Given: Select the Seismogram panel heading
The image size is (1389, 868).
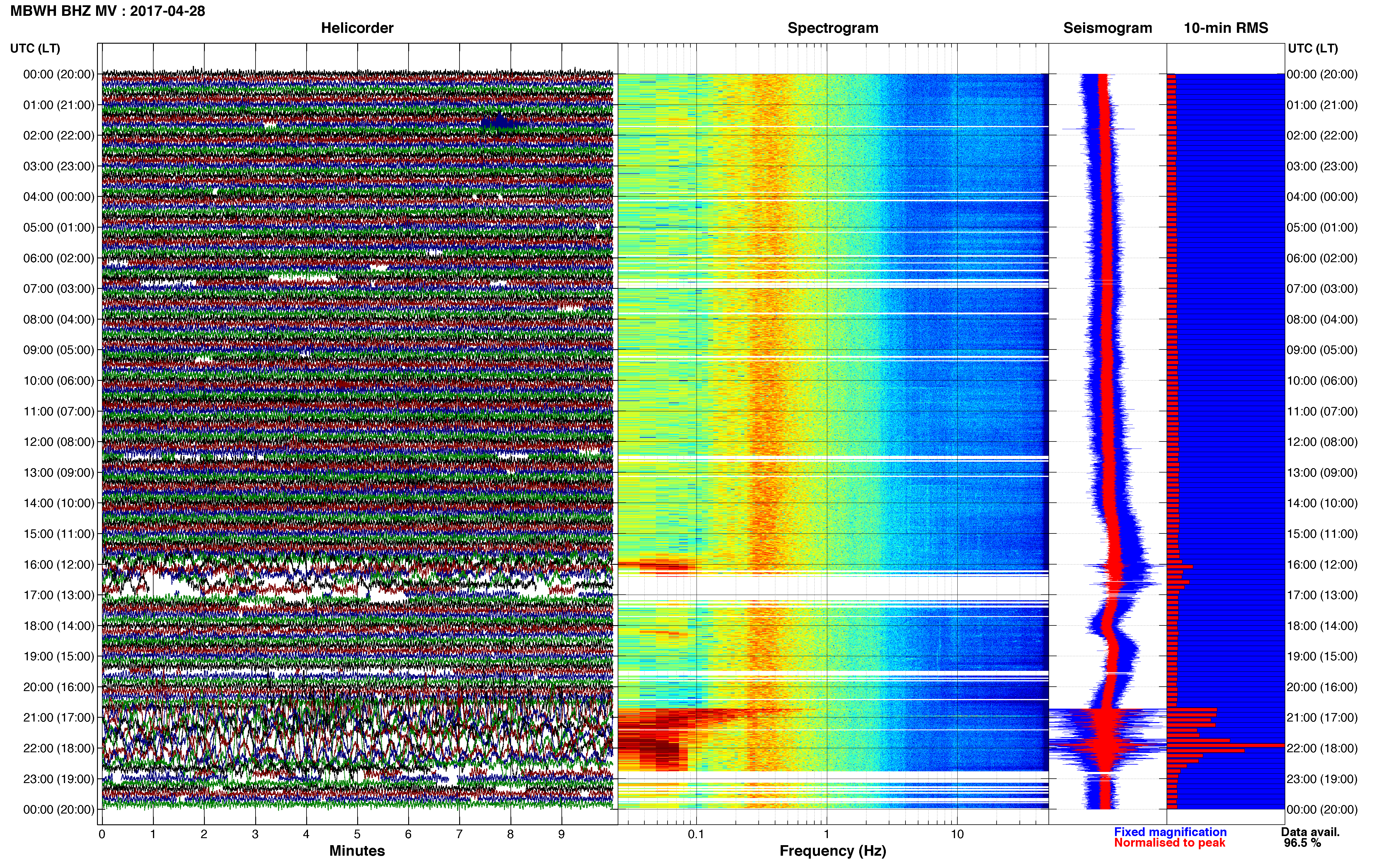Looking at the screenshot, I should [1108, 28].
